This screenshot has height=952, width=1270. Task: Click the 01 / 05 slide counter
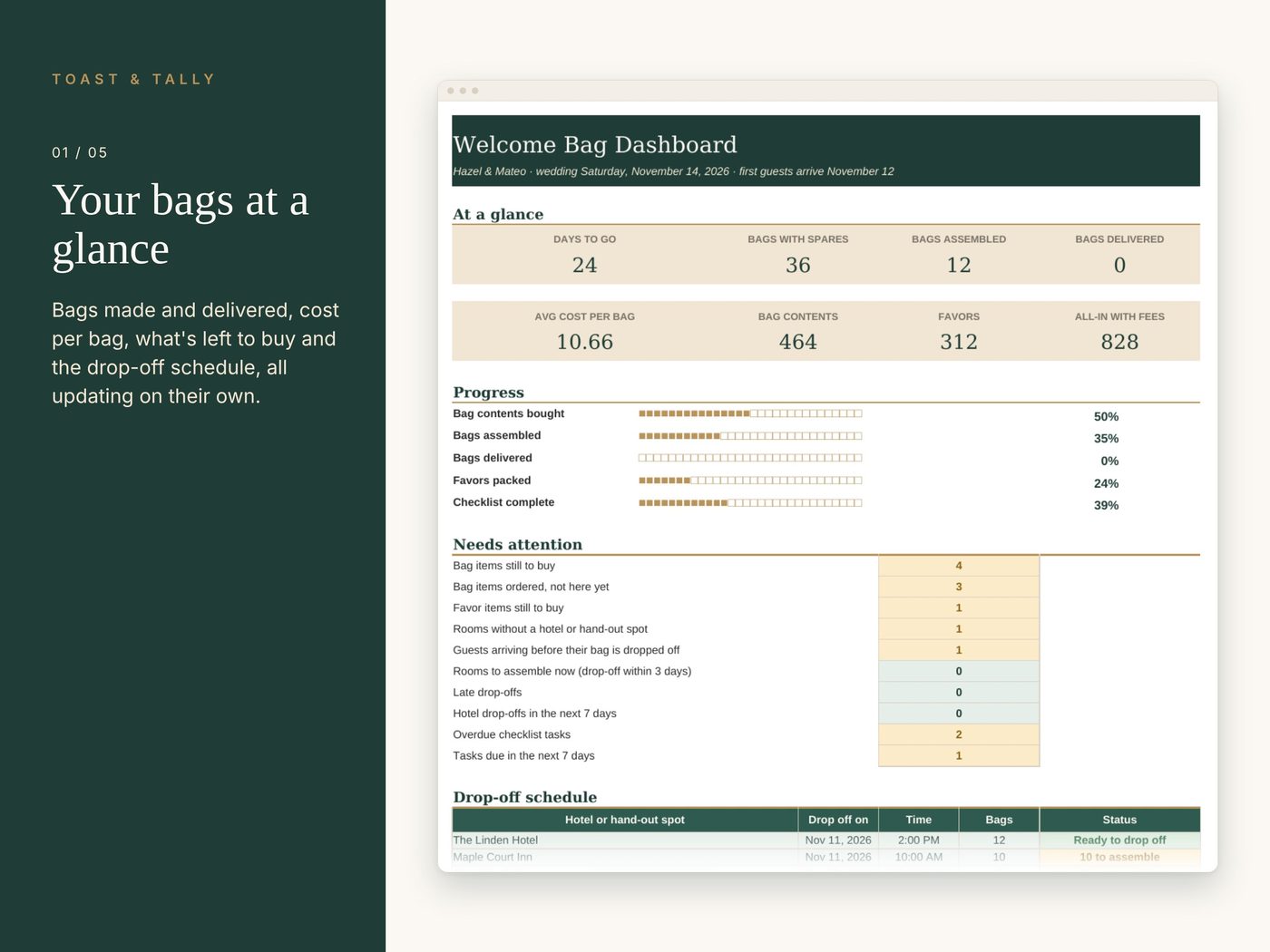[x=80, y=152]
